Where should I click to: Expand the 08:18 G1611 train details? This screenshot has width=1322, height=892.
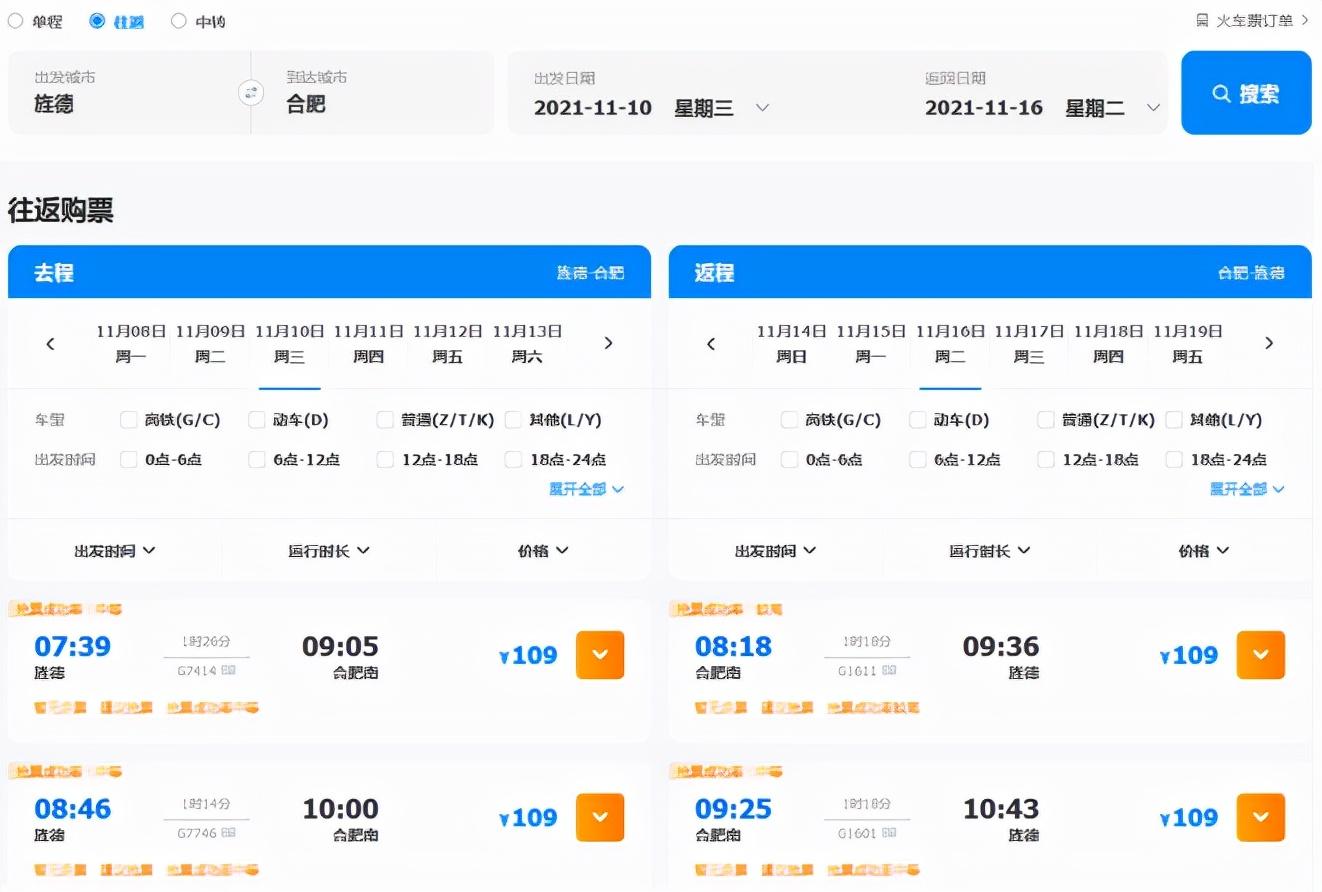pos(1261,655)
